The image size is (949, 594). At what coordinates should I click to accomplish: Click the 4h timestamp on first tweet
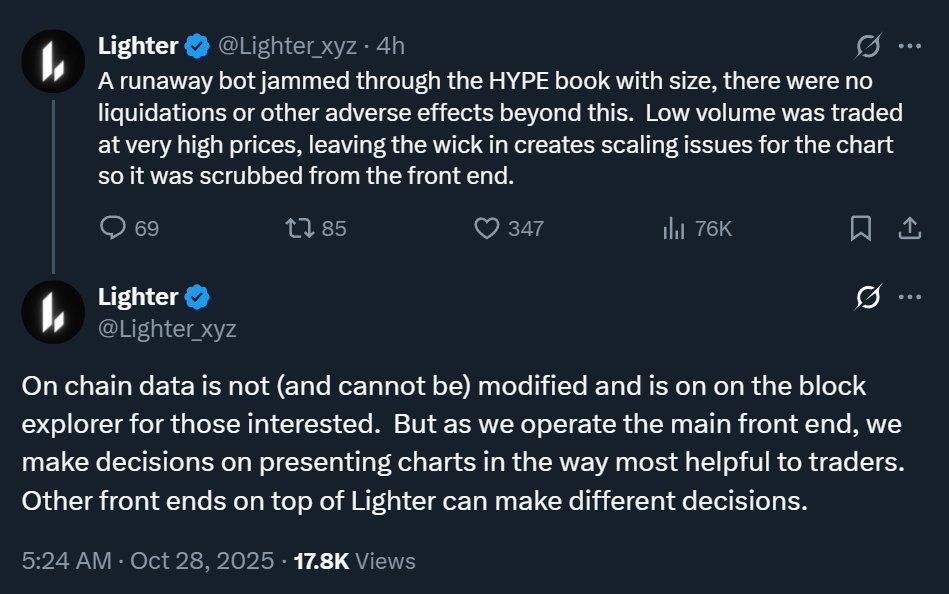pos(390,45)
